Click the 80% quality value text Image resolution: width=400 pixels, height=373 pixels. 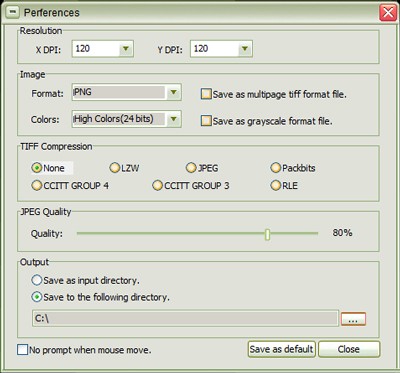click(x=342, y=233)
